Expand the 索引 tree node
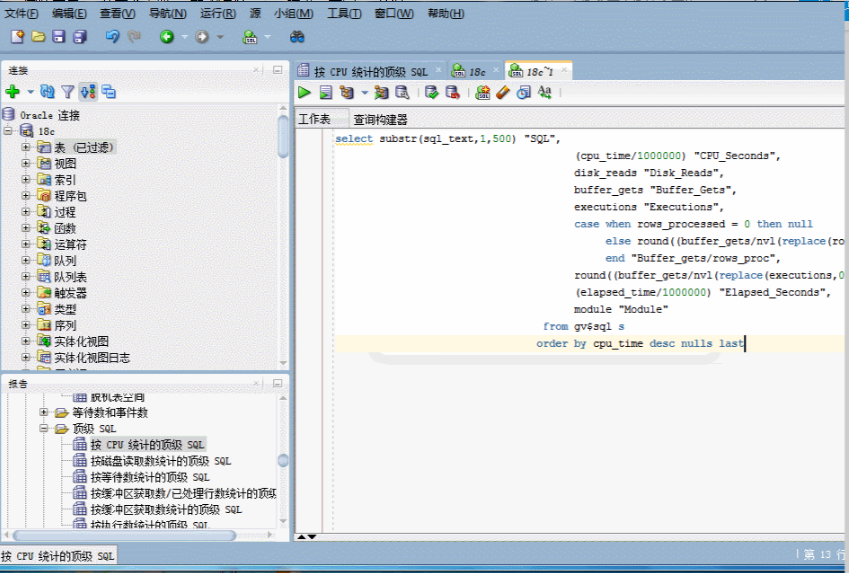Image resolution: width=849 pixels, height=573 pixels. pos(25,179)
